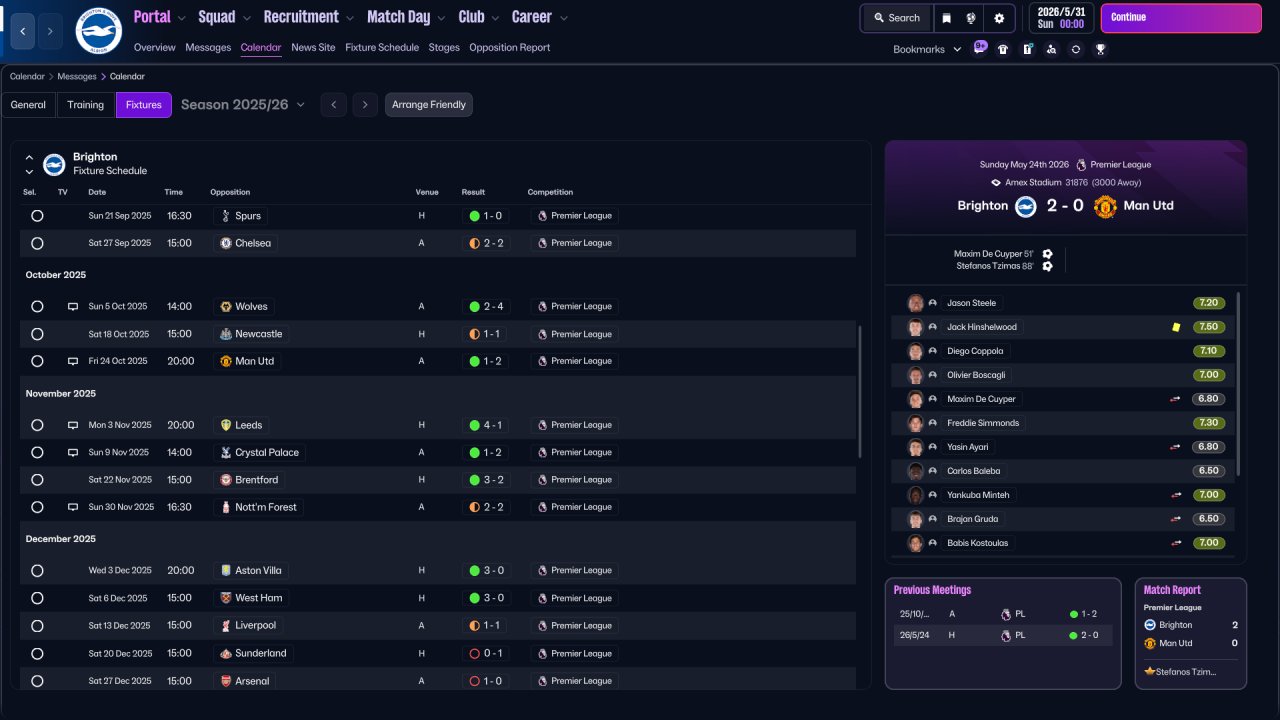
Task: Go to the next season with the right chevron
Action: [365, 105]
